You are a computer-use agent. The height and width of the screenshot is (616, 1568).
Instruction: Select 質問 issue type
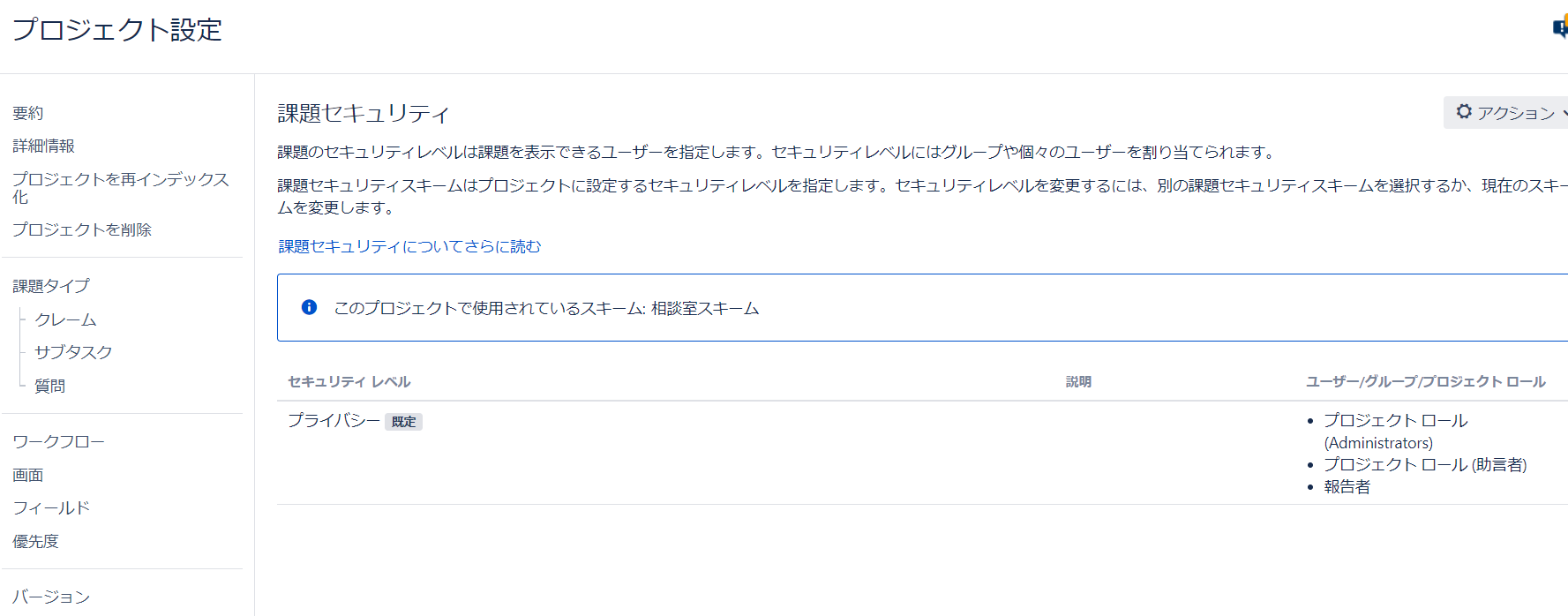(50, 386)
